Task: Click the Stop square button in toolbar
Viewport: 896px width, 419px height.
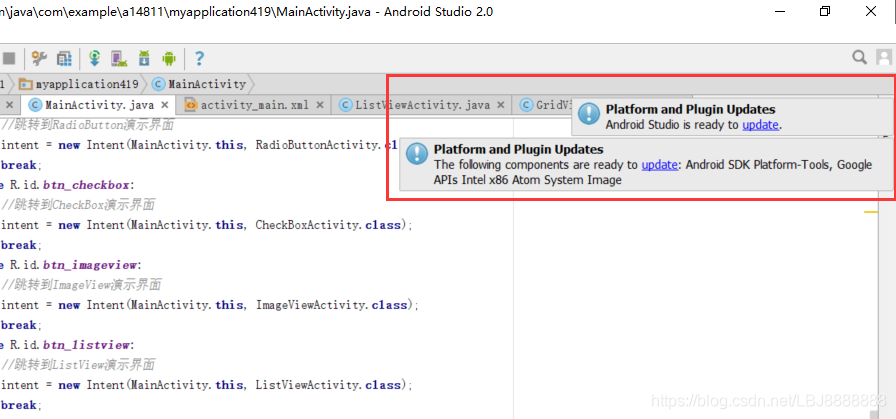Action: (9, 58)
